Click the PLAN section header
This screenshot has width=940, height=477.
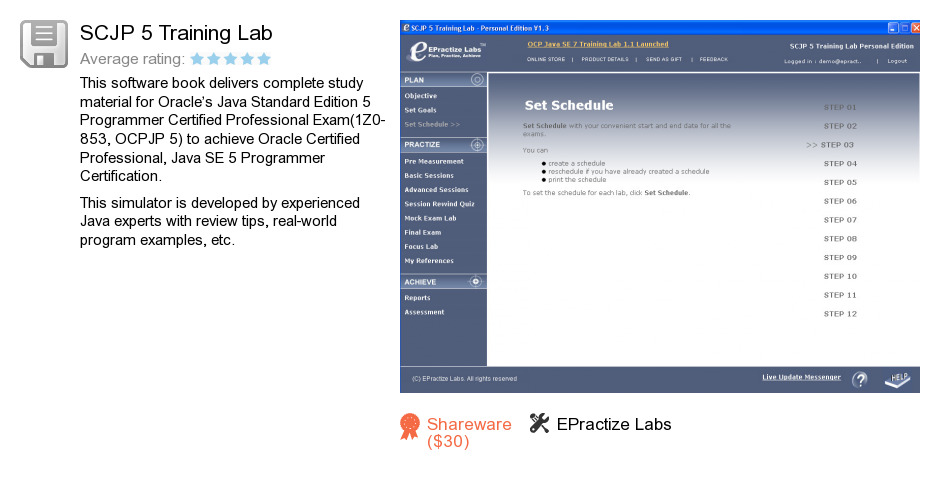click(x=443, y=80)
